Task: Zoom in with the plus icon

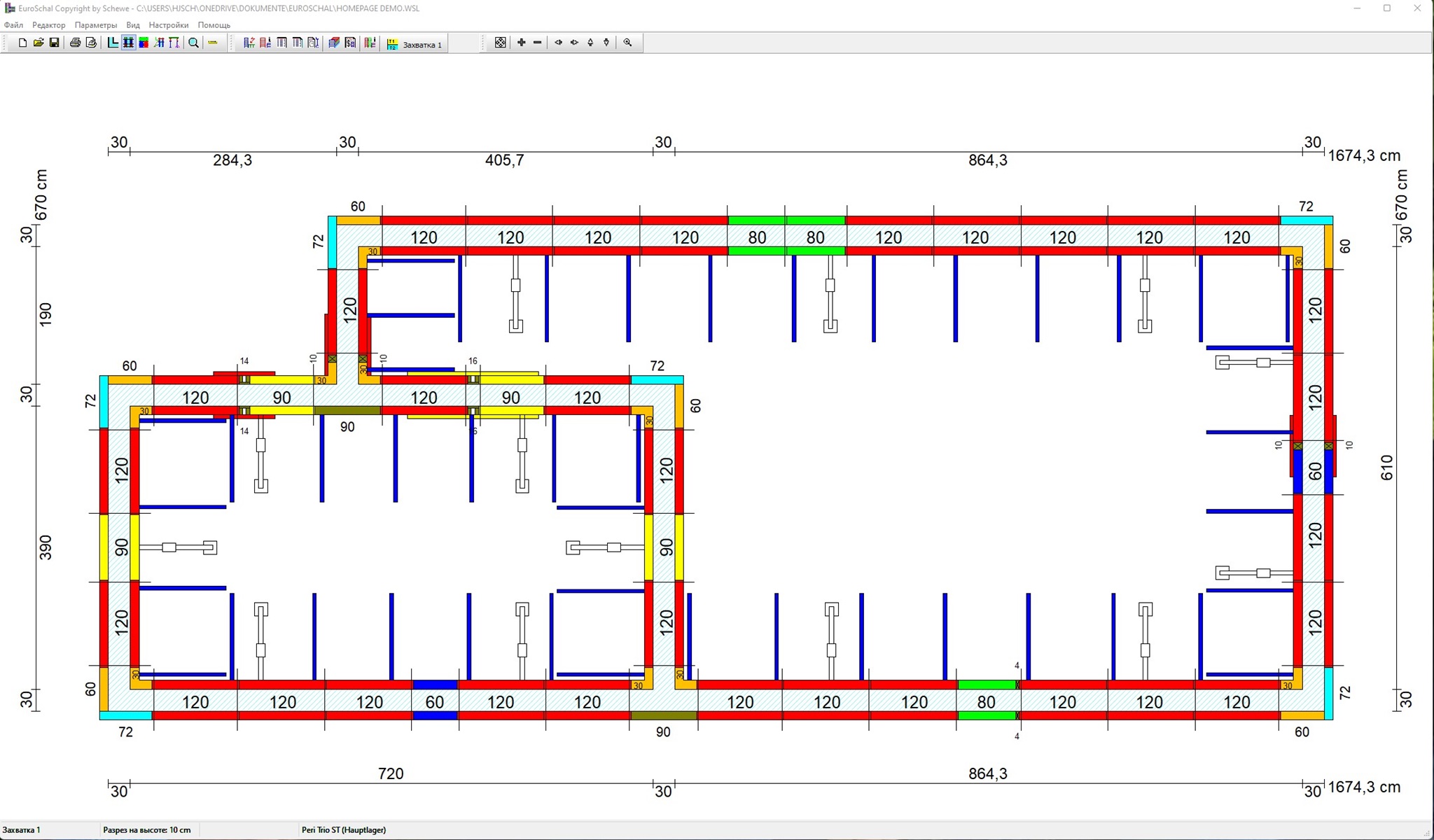Action: (x=521, y=43)
